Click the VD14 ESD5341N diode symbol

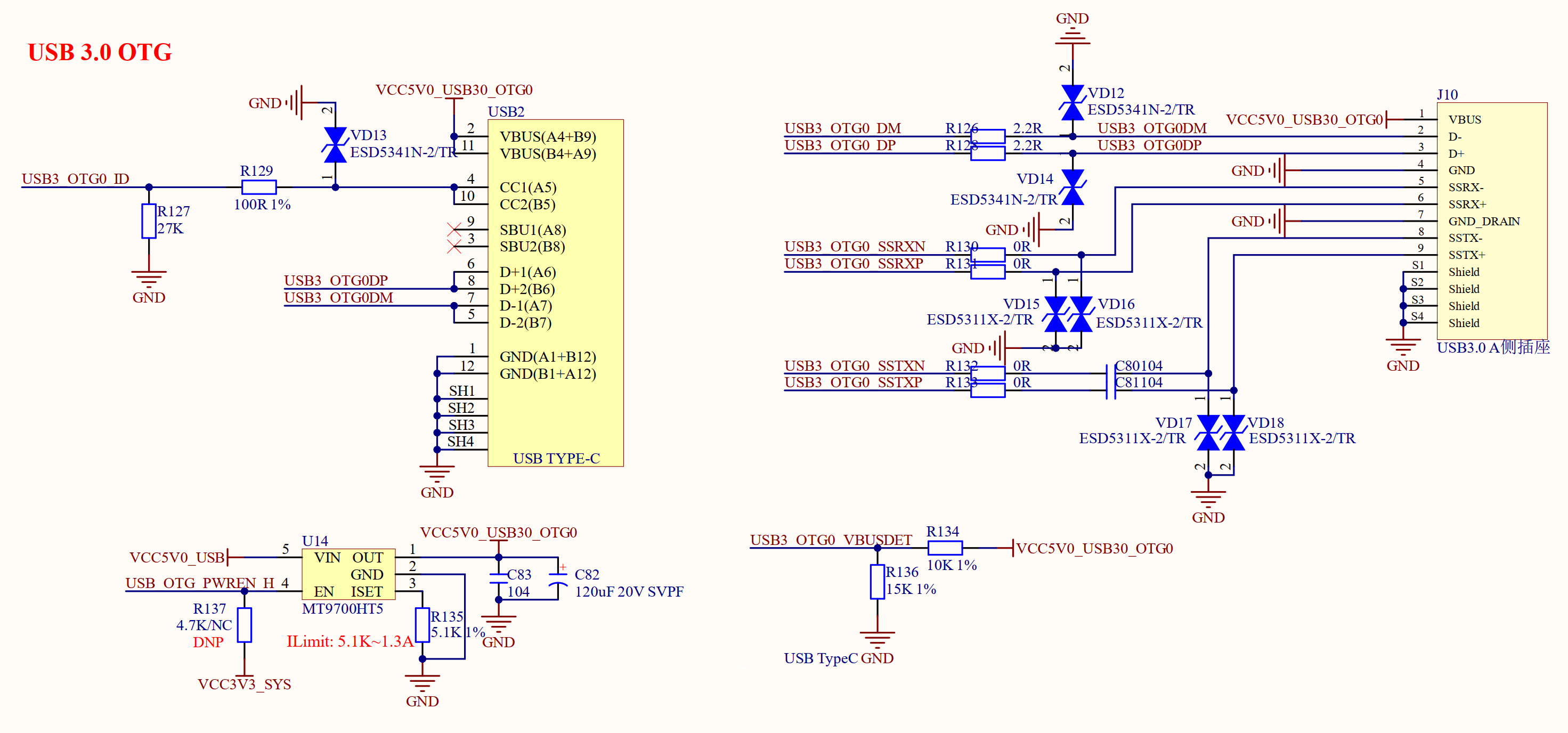tap(1072, 187)
